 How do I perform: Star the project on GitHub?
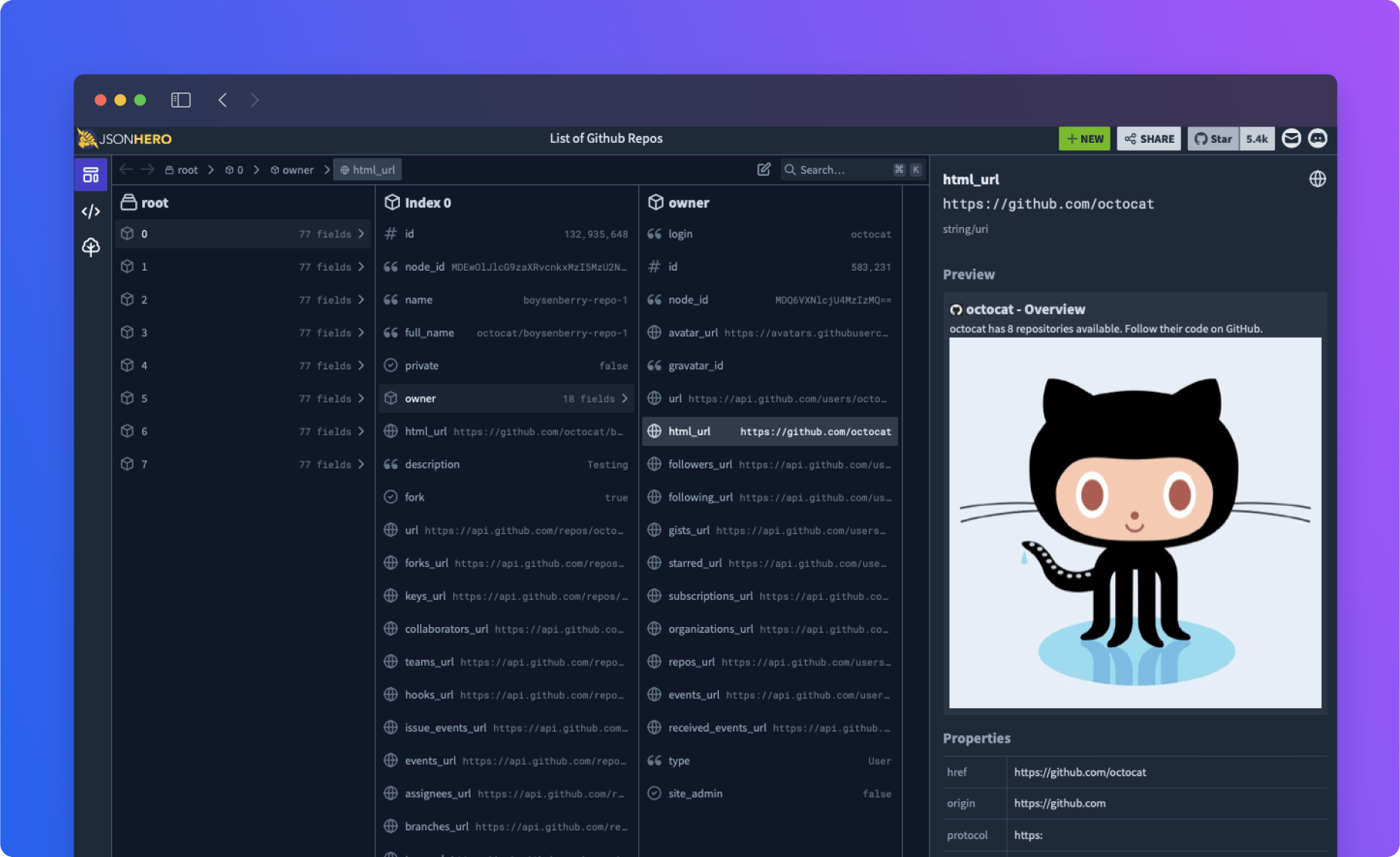click(1214, 139)
